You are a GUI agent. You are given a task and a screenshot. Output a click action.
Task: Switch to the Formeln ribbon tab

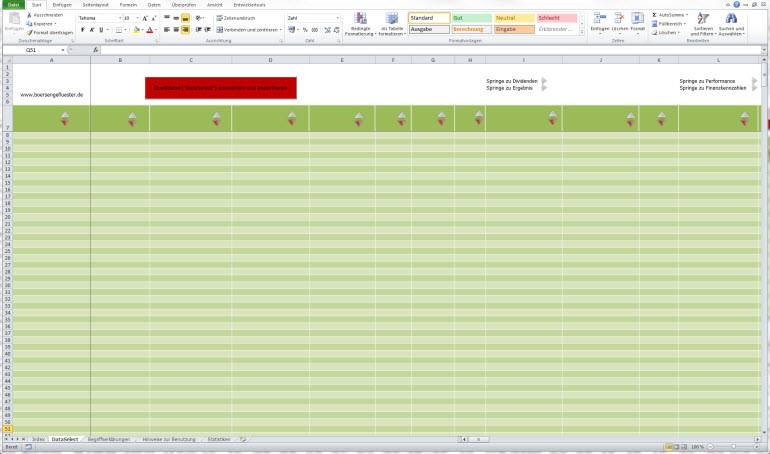point(128,5)
